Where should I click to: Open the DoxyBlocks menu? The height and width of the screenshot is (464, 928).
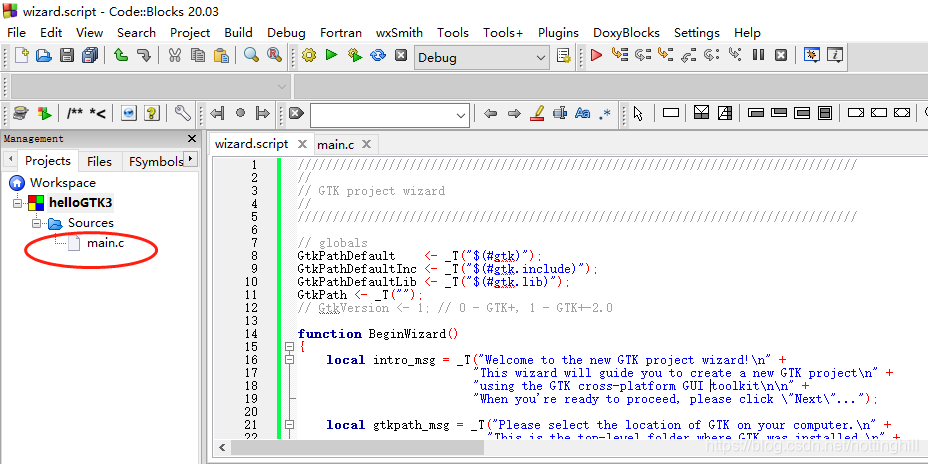pos(626,33)
